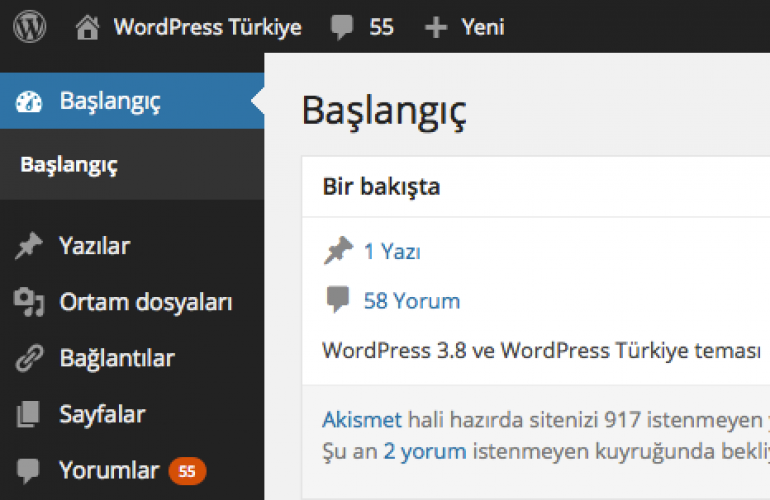Open pending comments count 55 in admin bar
Screen dimensions: 770x500
(382, 27)
